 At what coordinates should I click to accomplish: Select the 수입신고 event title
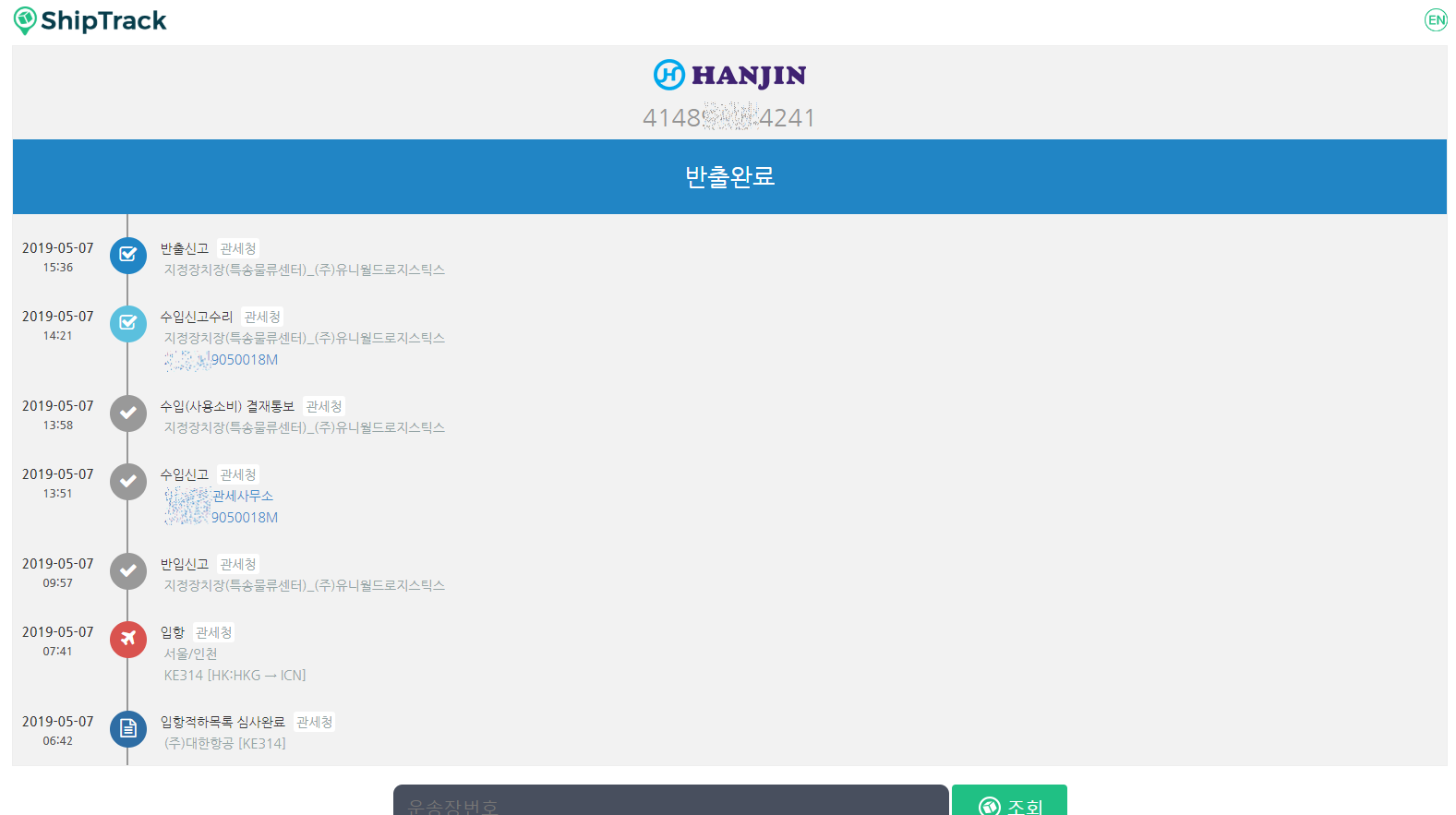pyautogui.click(x=185, y=474)
